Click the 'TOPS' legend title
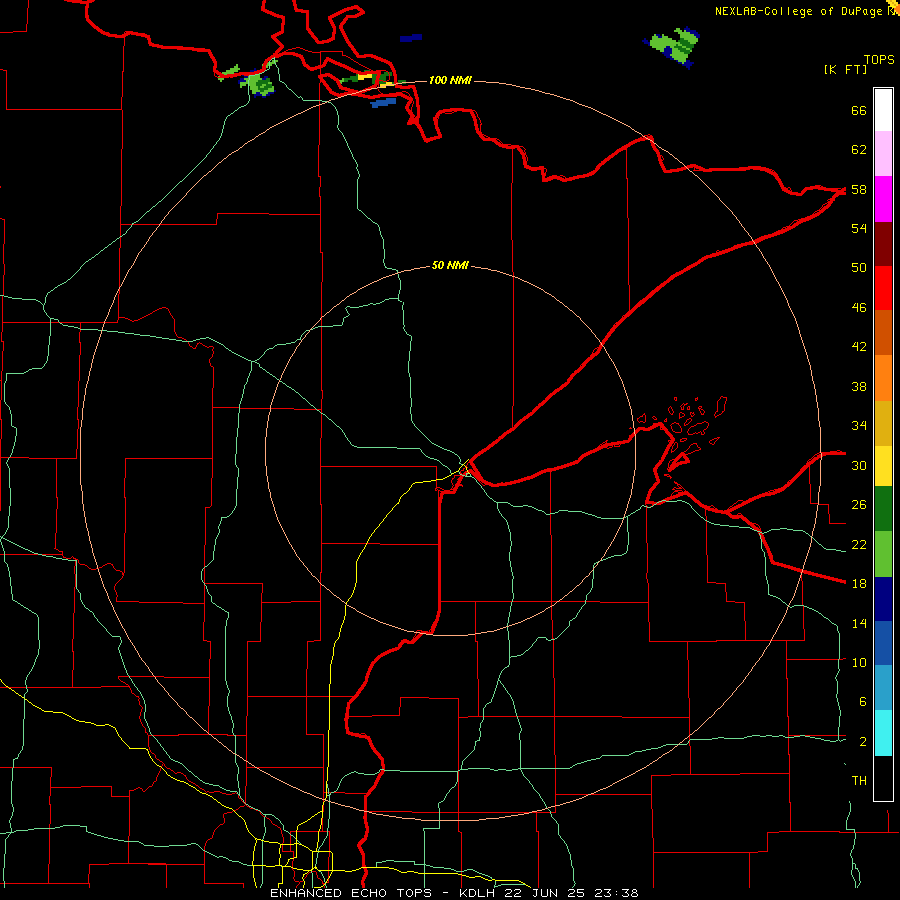Screen dimensions: 900x900 coord(878,60)
